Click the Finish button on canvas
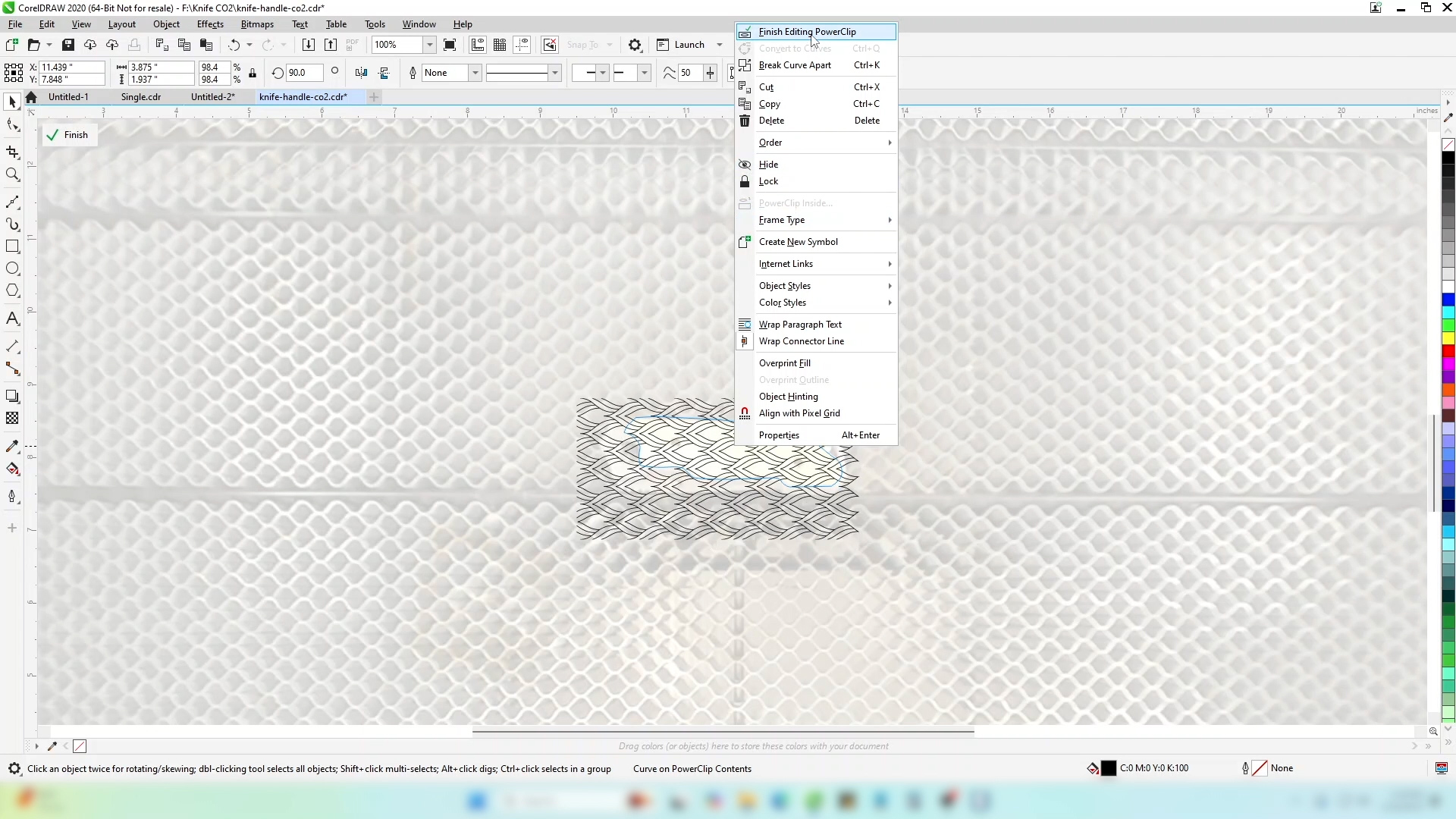The width and height of the screenshot is (1456, 819). coord(68,135)
